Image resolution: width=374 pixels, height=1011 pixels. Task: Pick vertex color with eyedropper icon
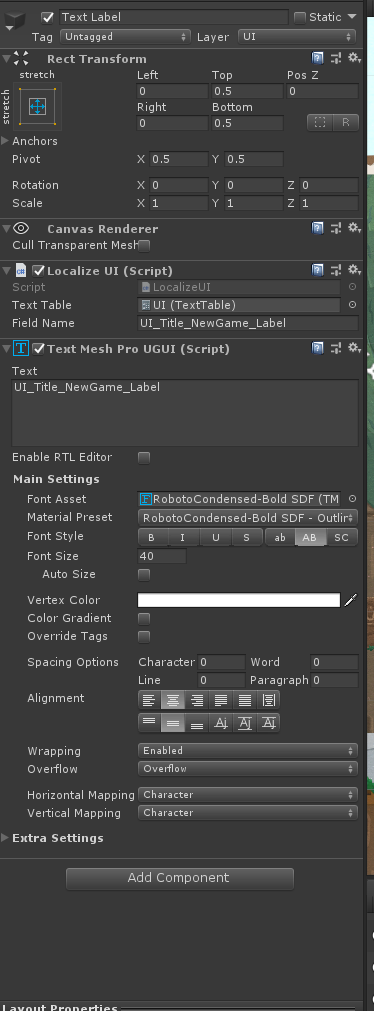(350, 600)
